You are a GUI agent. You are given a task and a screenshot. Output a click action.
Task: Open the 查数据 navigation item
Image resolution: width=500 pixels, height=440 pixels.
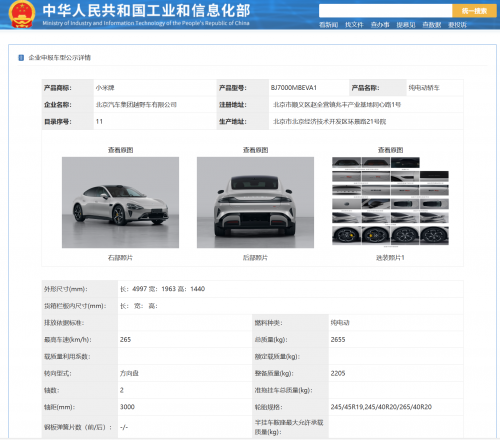432,25
